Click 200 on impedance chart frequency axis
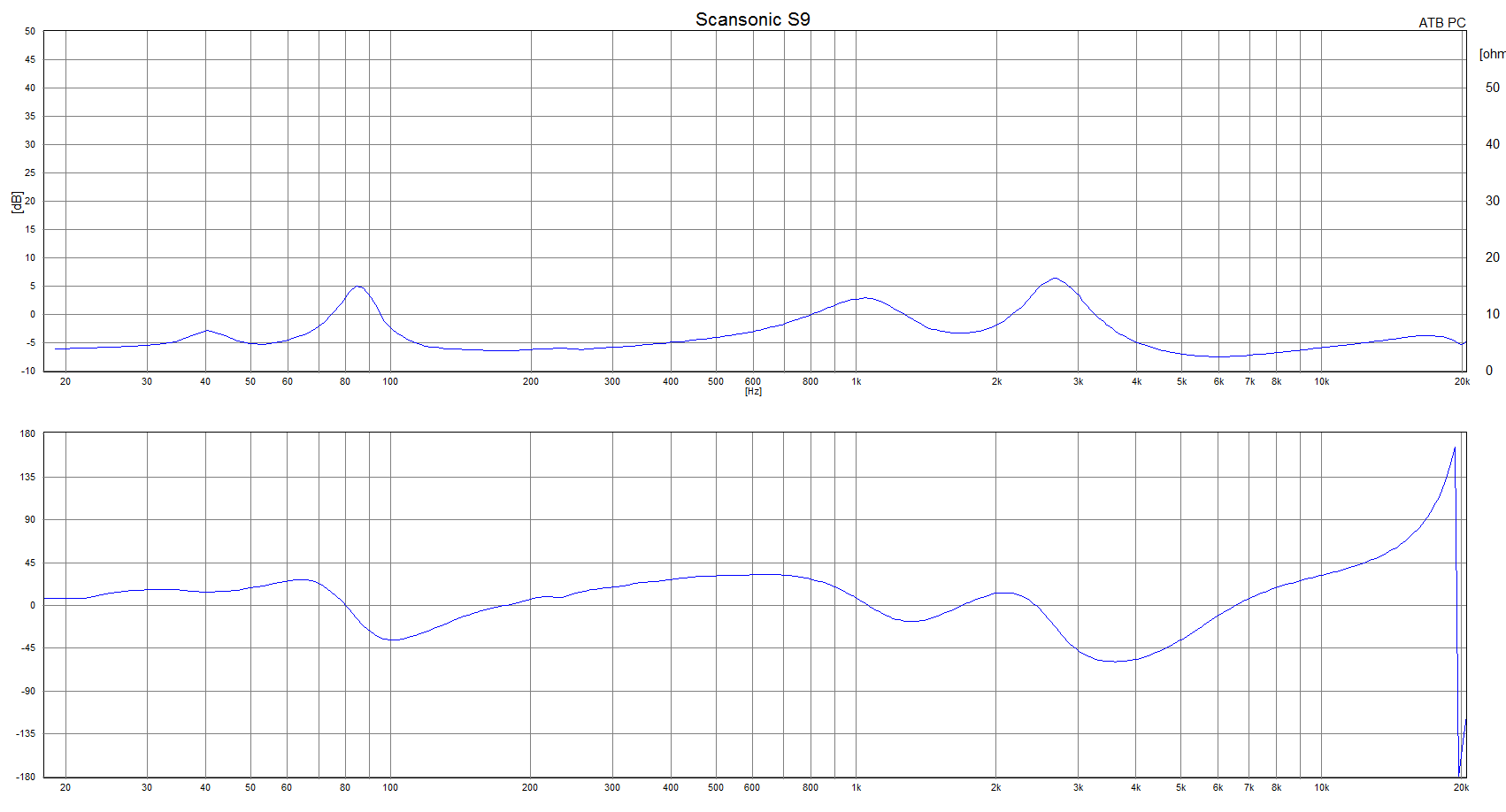The width and height of the screenshot is (1506, 812). pyautogui.click(x=530, y=382)
